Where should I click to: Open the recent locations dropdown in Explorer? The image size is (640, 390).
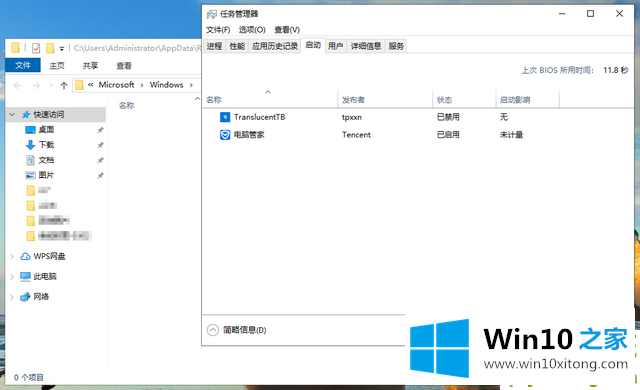tap(51, 85)
